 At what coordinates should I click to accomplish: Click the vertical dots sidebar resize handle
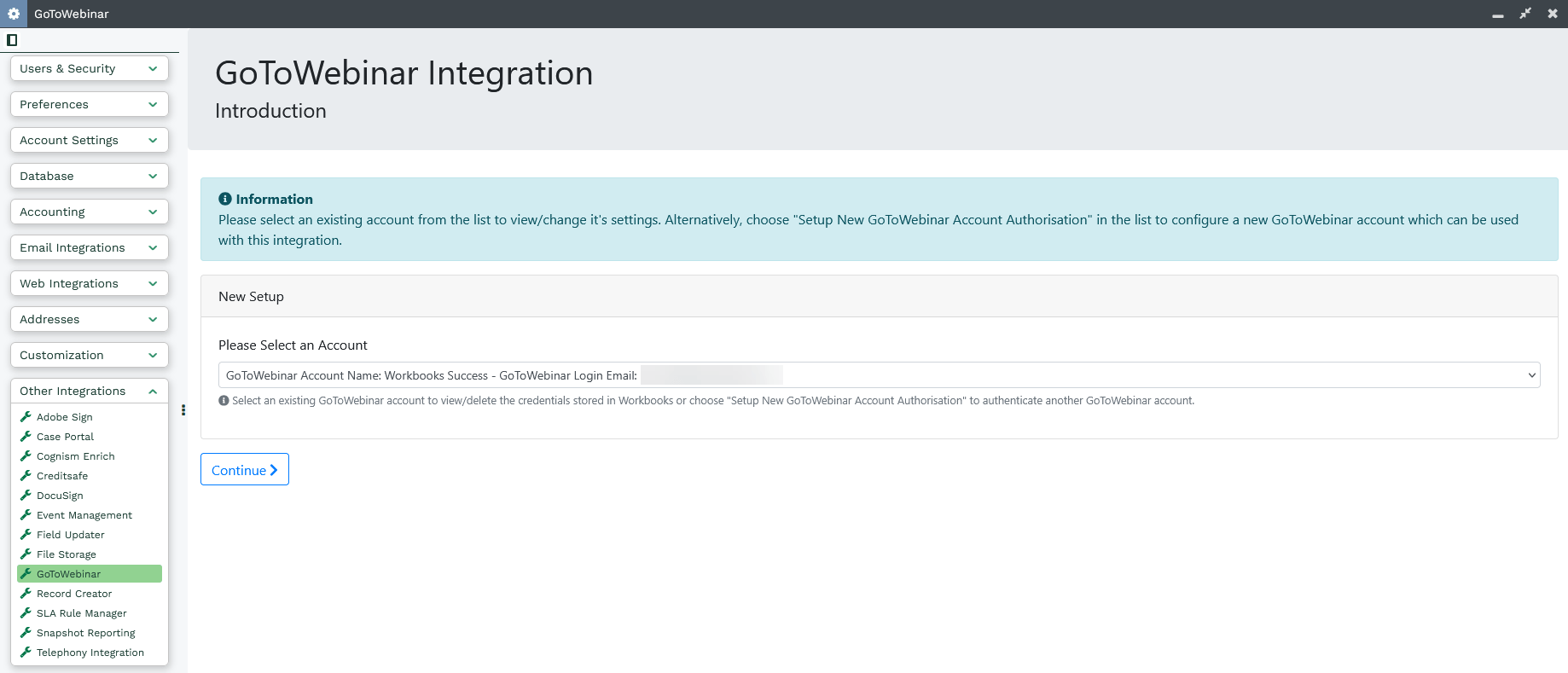(183, 410)
